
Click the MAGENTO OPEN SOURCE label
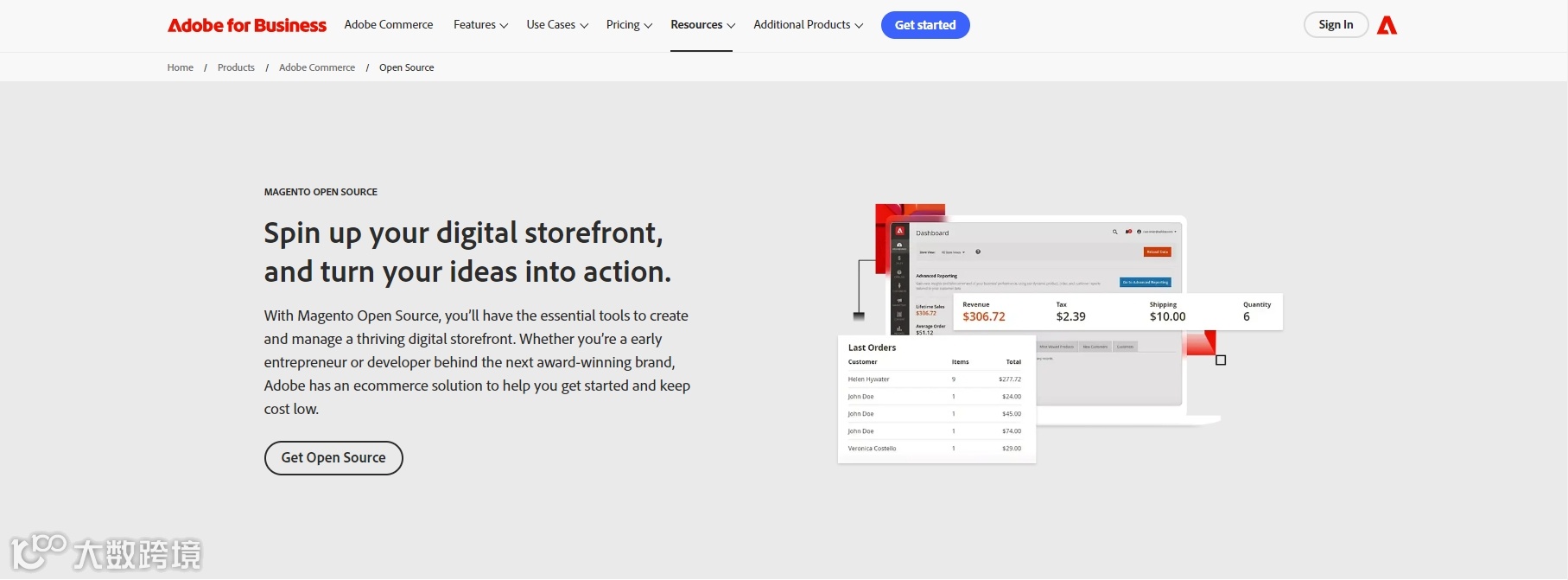[x=321, y=192]
